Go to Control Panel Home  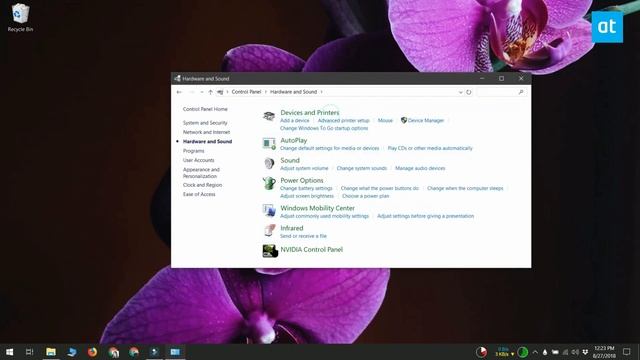point(205,109)
